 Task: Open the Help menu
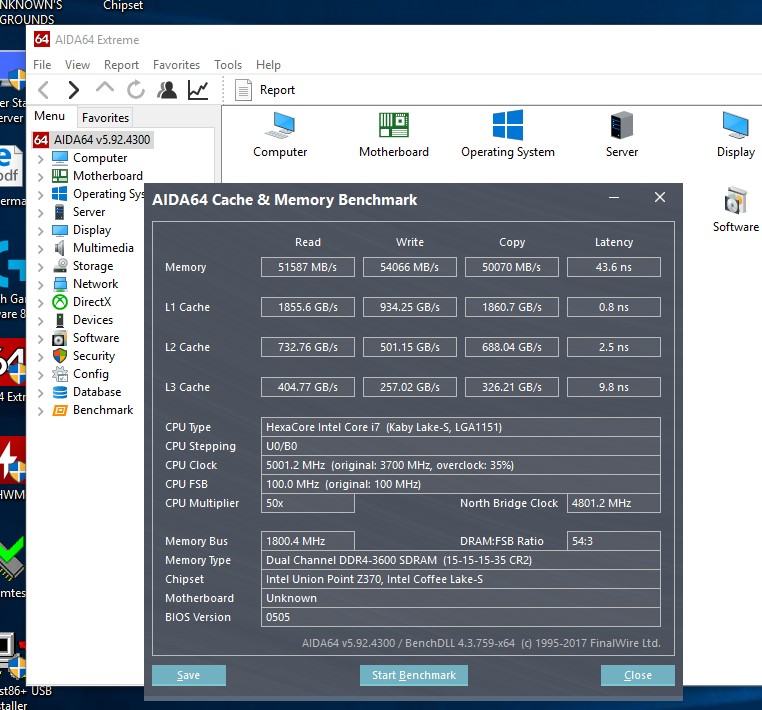coord(268,65)
